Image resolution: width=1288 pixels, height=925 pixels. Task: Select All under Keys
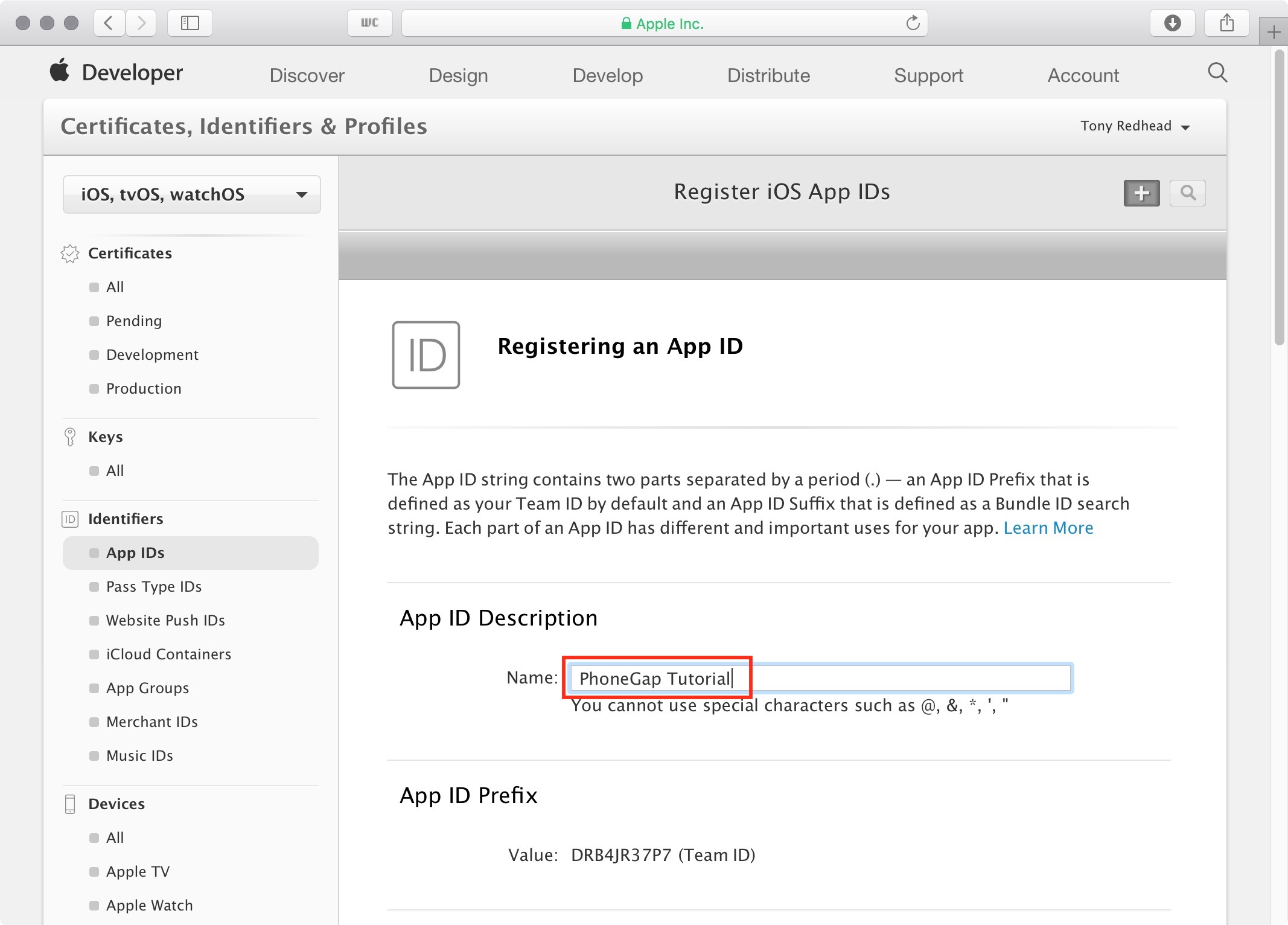115,471
